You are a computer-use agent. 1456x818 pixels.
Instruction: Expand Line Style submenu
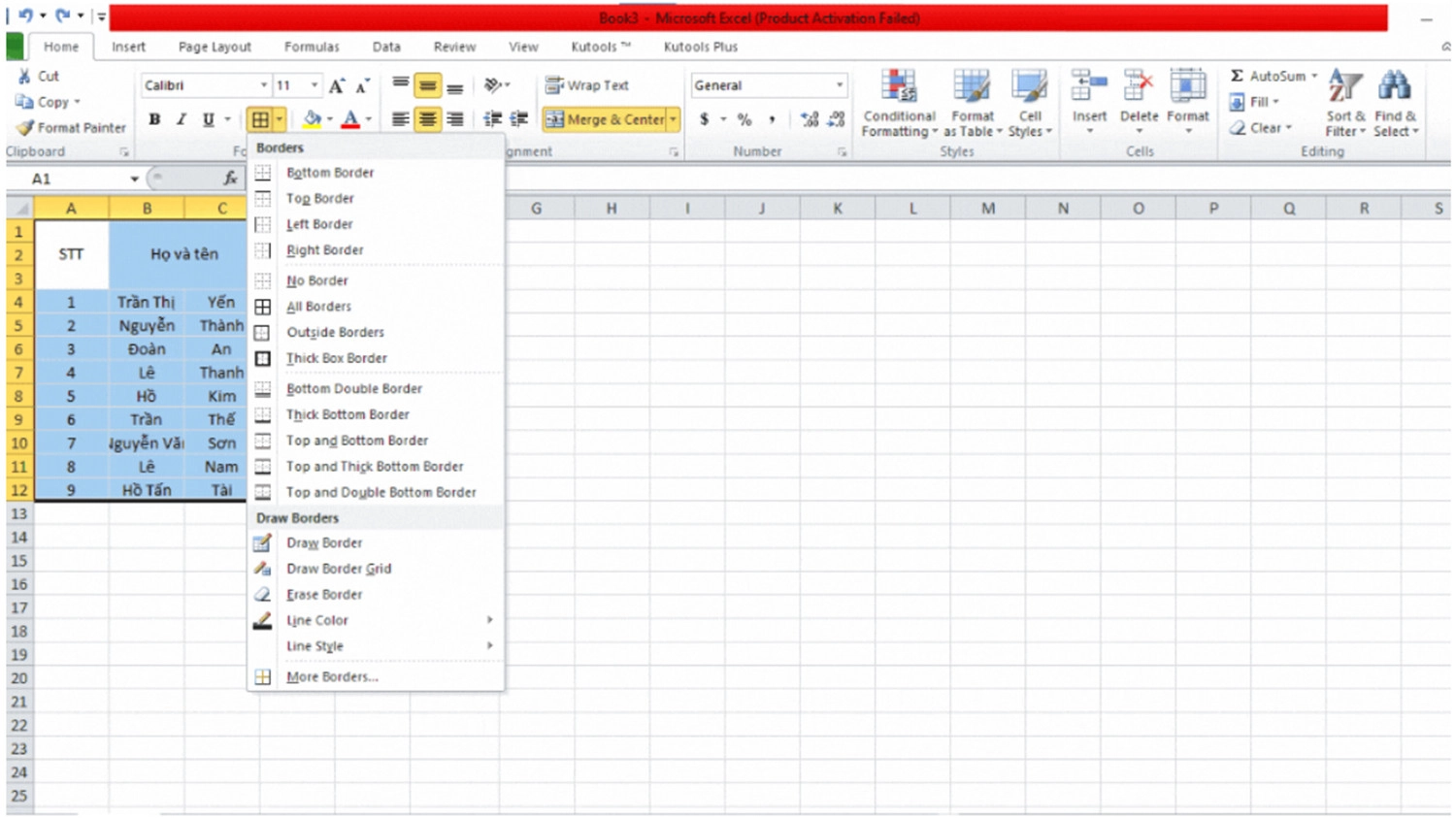point(377,646)
